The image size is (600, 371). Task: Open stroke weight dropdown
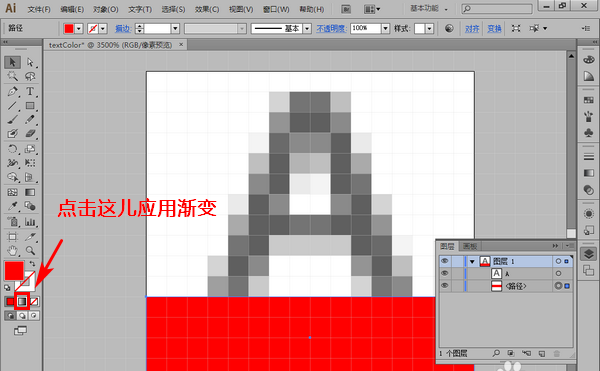(175, 28)
